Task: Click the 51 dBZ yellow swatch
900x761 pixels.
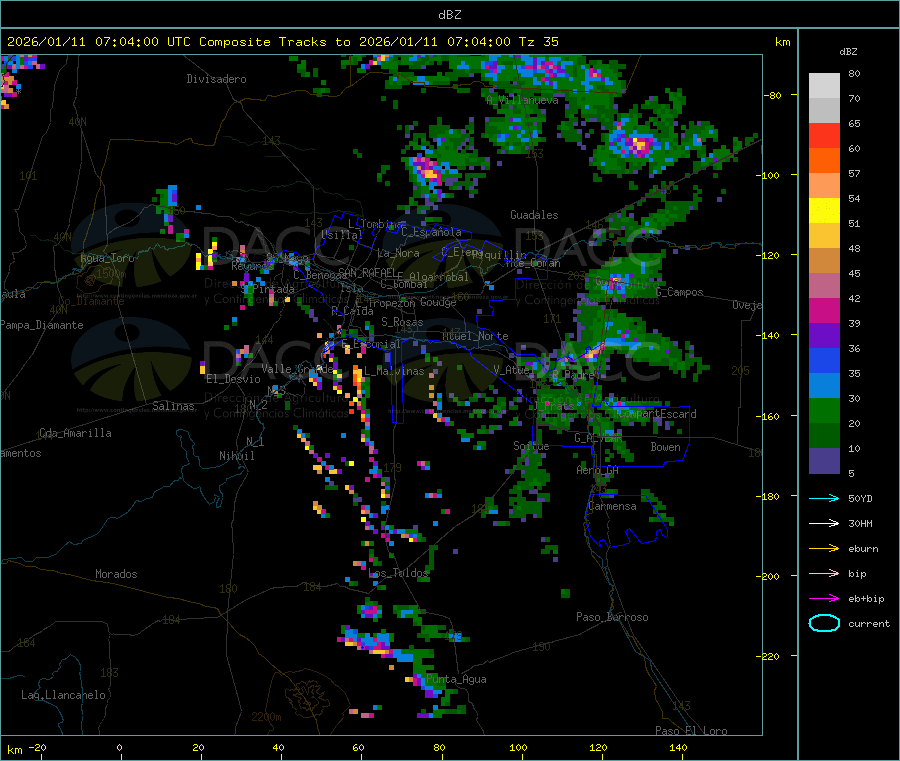Action: tap(824, 211)
